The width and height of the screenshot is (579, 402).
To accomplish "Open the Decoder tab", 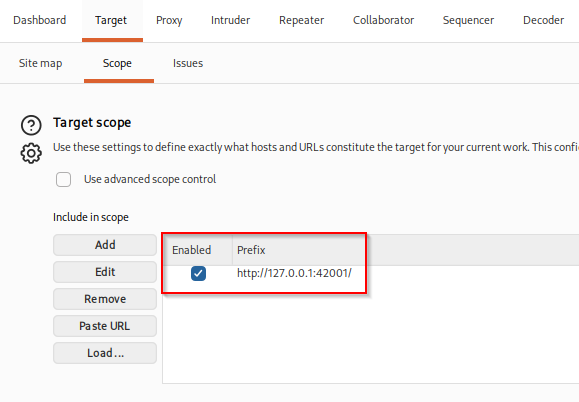I will (x=543, y=20).
